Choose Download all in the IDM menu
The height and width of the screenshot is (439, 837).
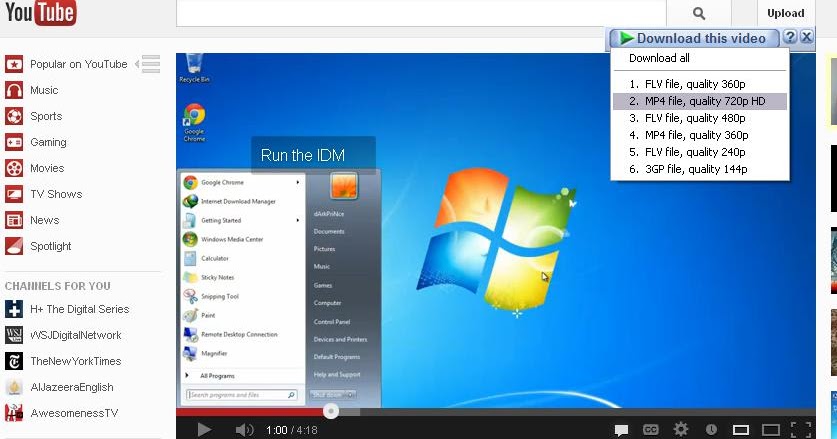click(x=659, y=58)
